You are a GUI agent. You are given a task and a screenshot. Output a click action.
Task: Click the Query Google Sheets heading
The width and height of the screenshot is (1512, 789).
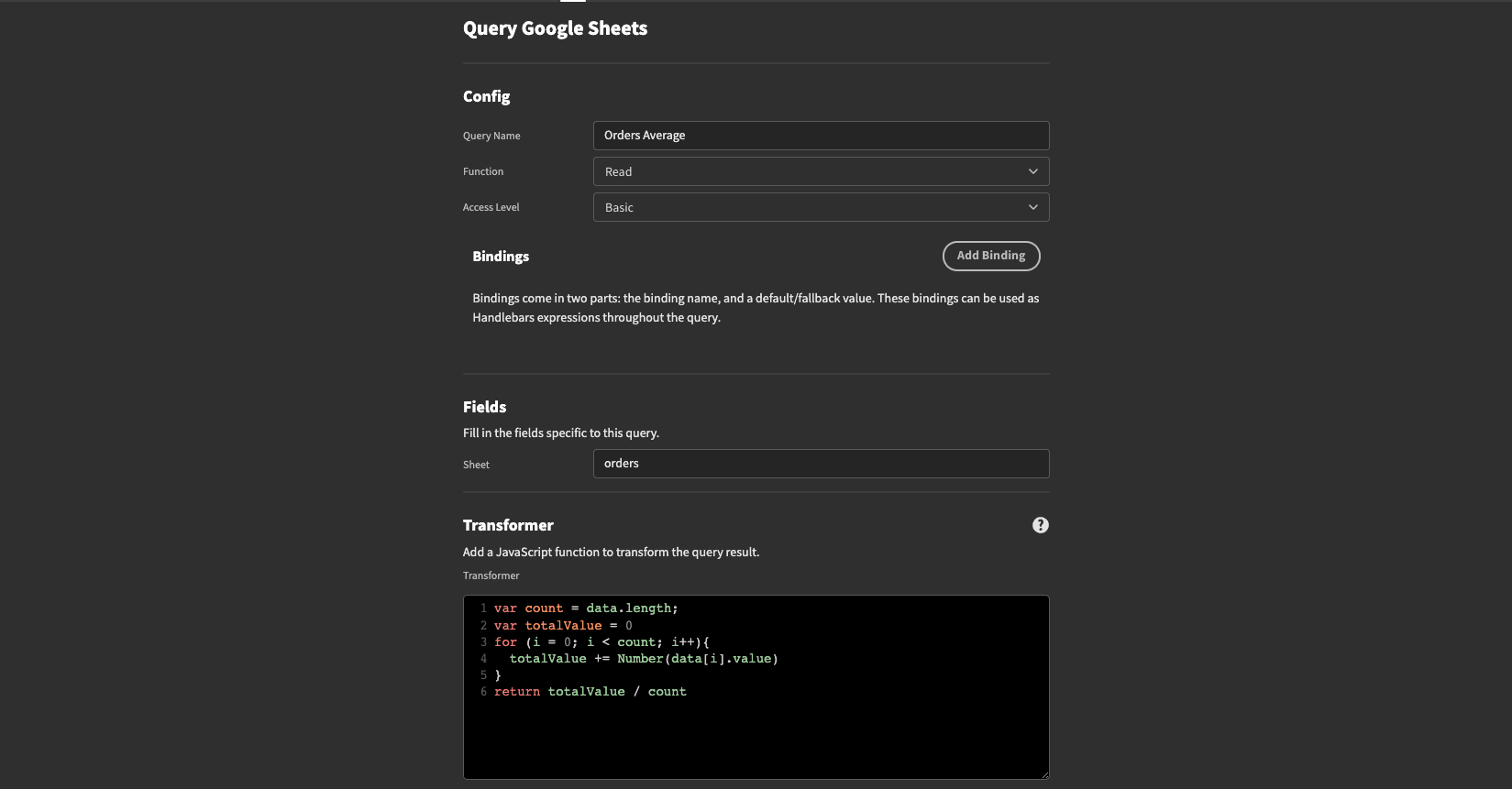[555, 28]
